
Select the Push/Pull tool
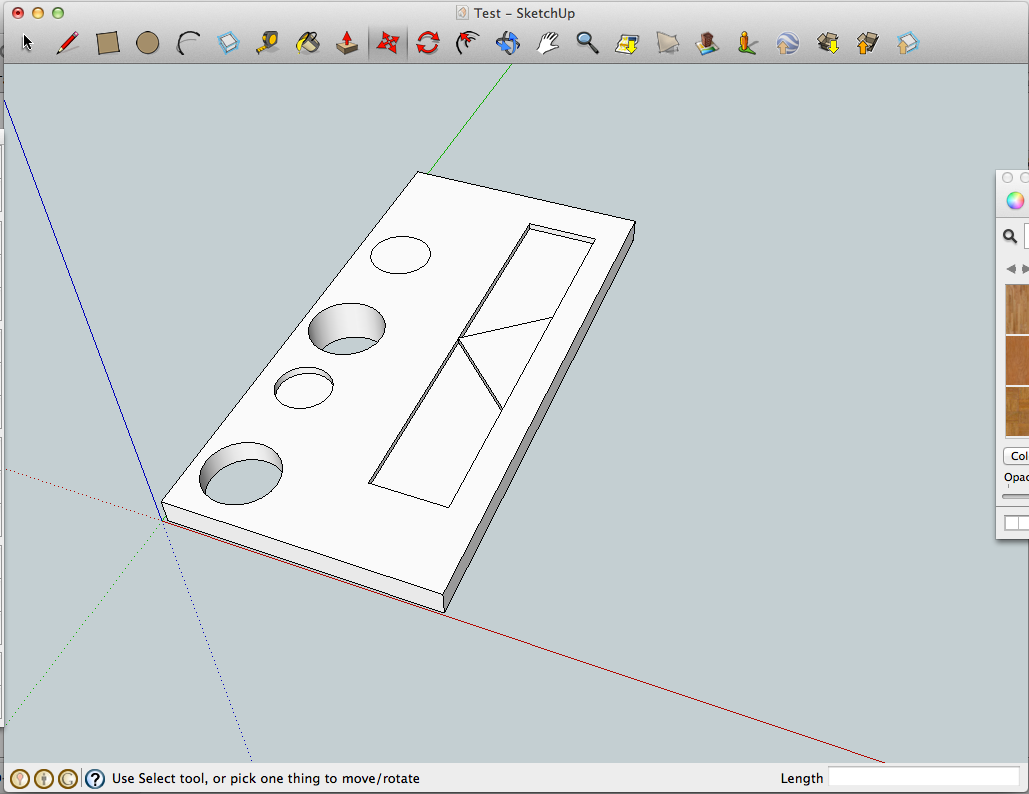coord(348,42)
